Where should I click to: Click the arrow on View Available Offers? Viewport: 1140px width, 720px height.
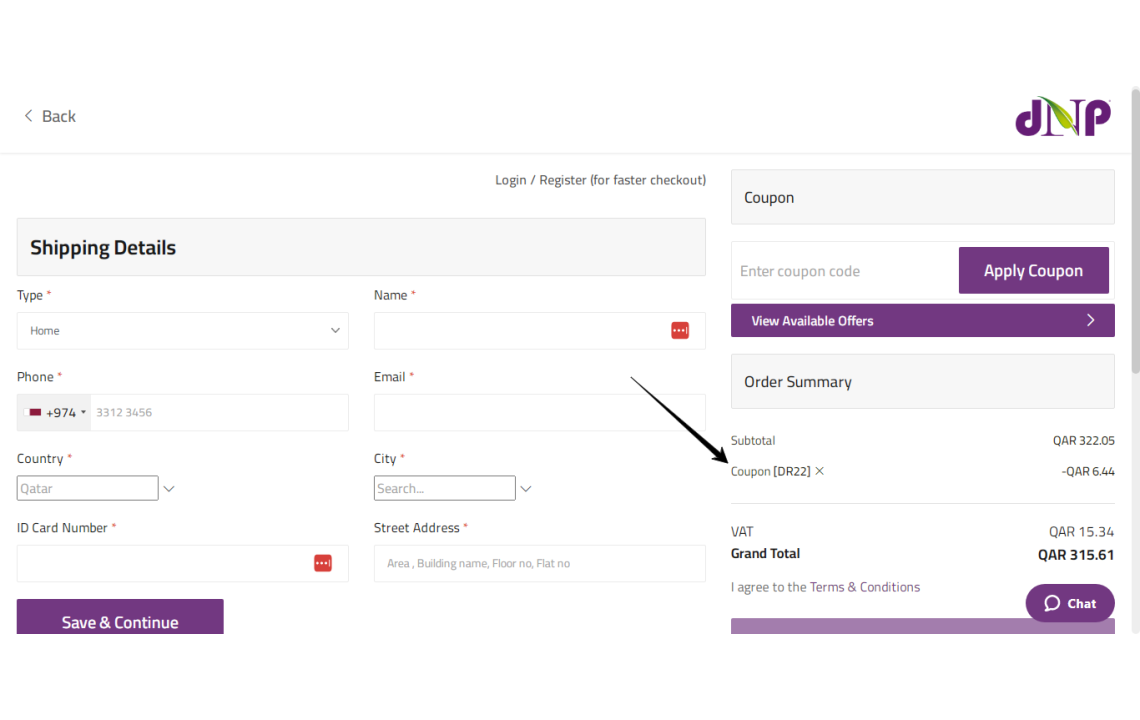[x=1091, y=321]
